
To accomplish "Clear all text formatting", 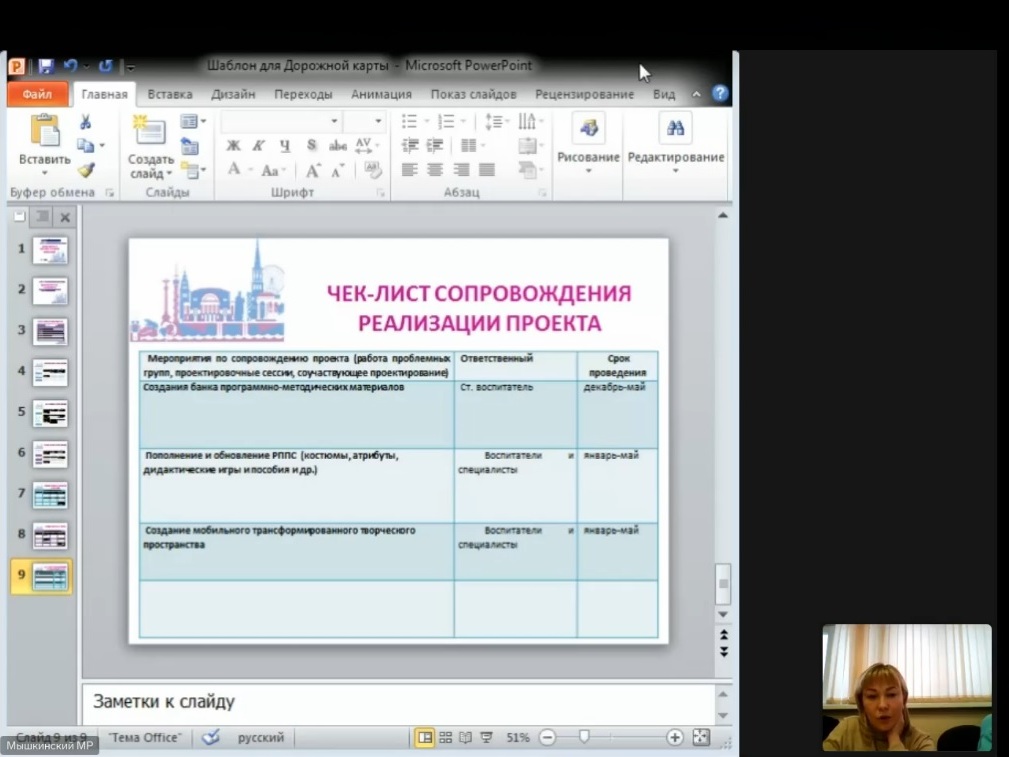I will 373,170.
